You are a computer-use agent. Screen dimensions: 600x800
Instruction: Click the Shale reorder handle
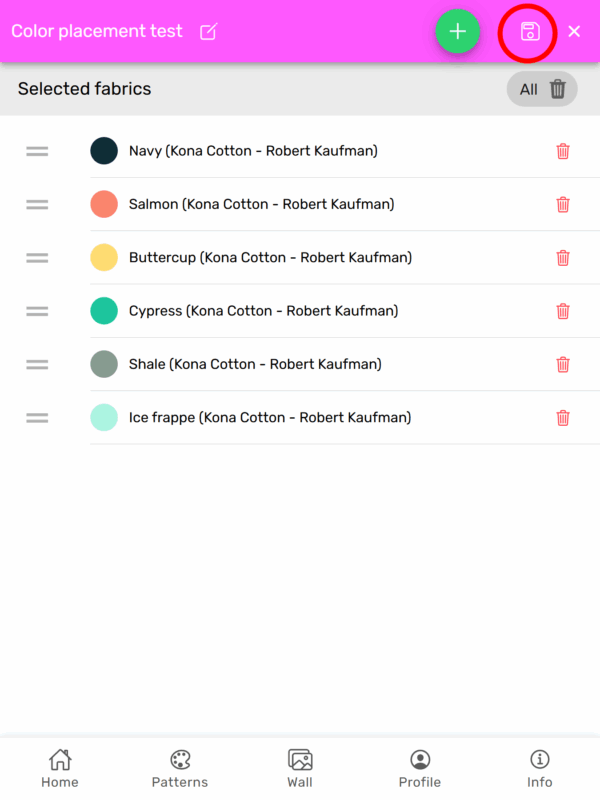pos(37,364)
